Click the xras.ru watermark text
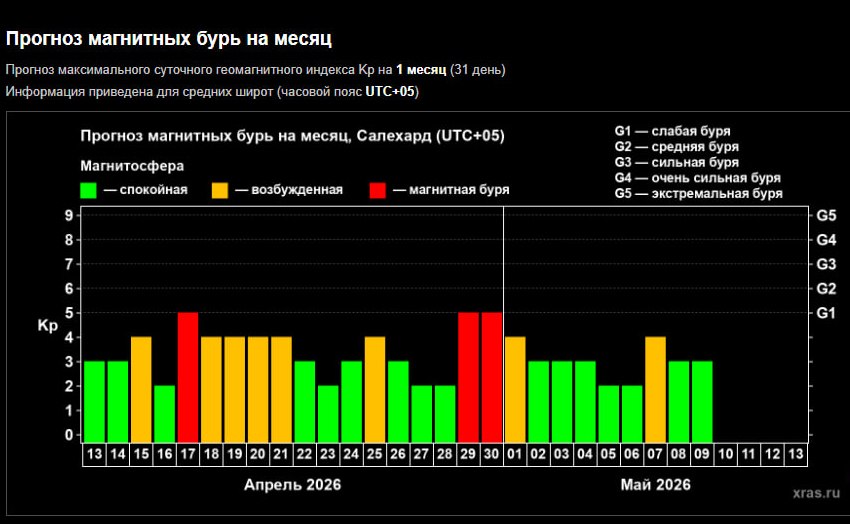850x524 pixels. 813,493
